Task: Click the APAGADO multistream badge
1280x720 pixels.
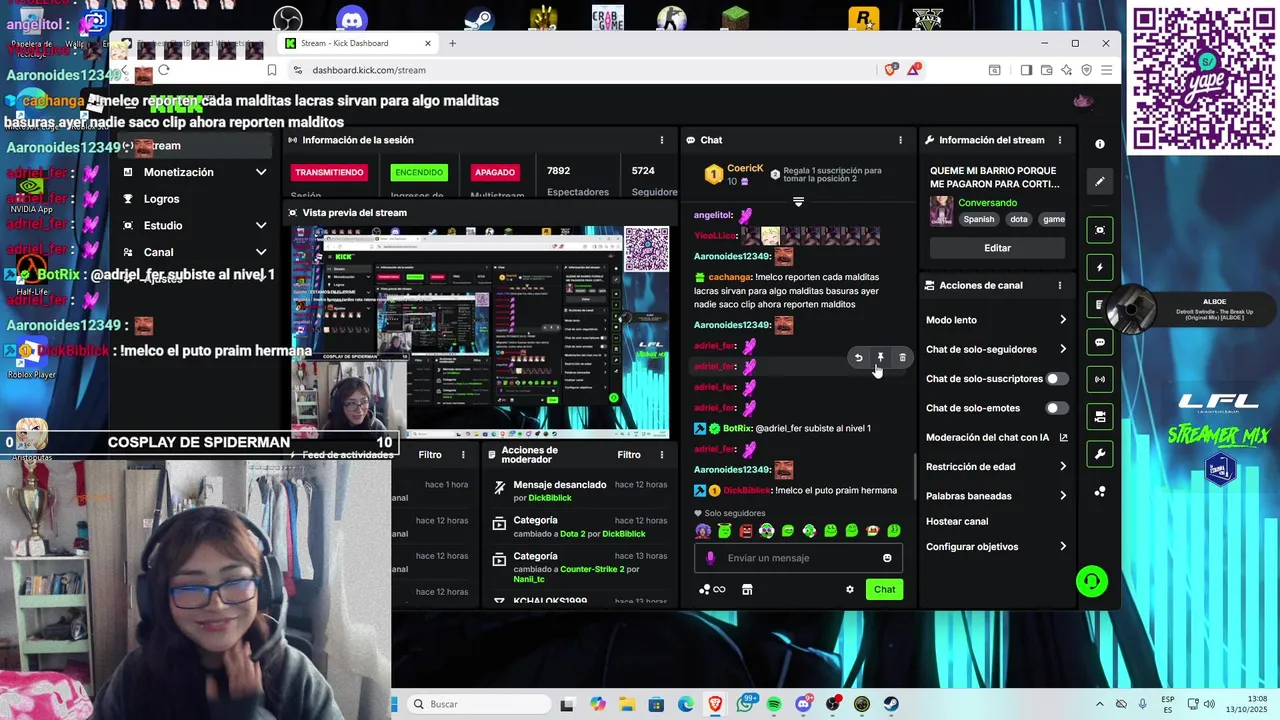Action: (x=495, y=172)
